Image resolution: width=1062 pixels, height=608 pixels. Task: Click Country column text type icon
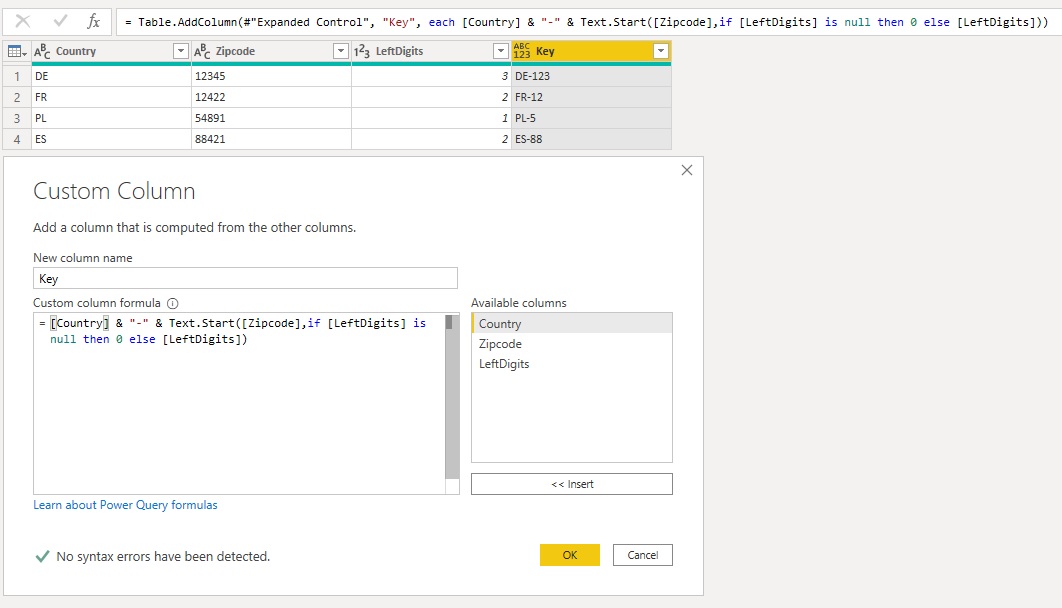[x=42, y=51]
